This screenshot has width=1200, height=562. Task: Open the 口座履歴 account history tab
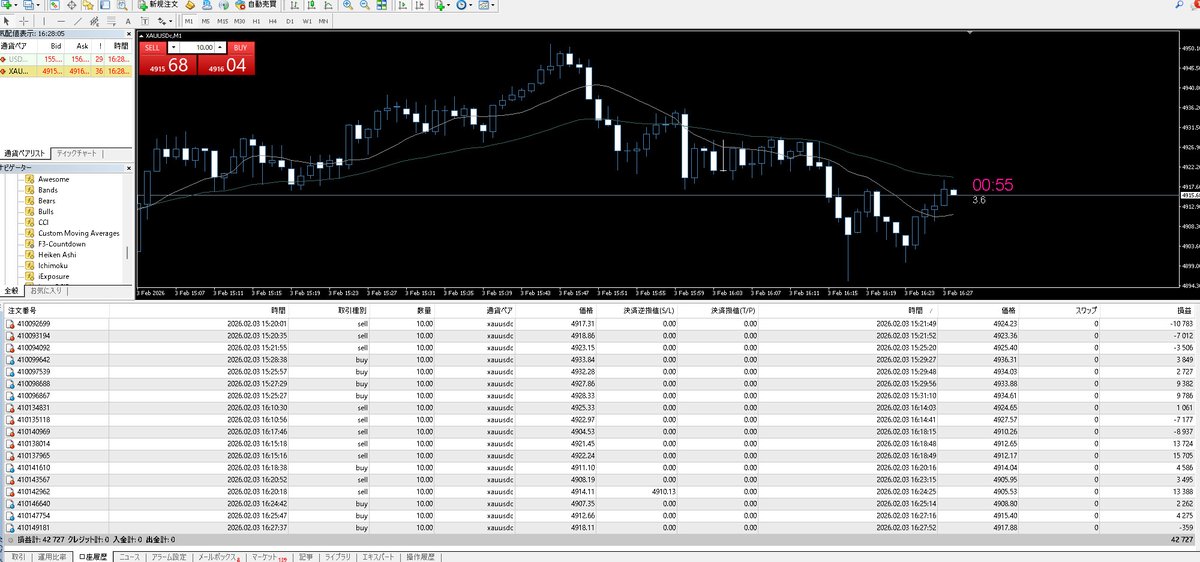click(93, 556)
